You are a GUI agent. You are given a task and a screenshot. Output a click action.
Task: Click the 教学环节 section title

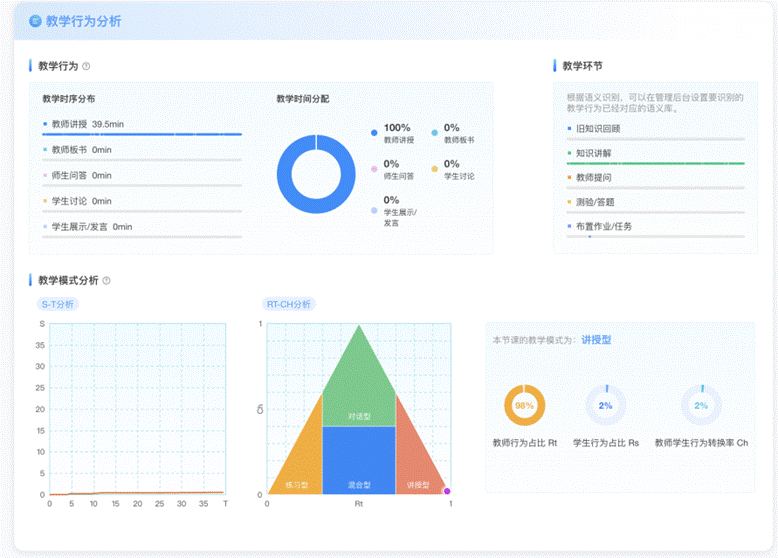point(583,66)
